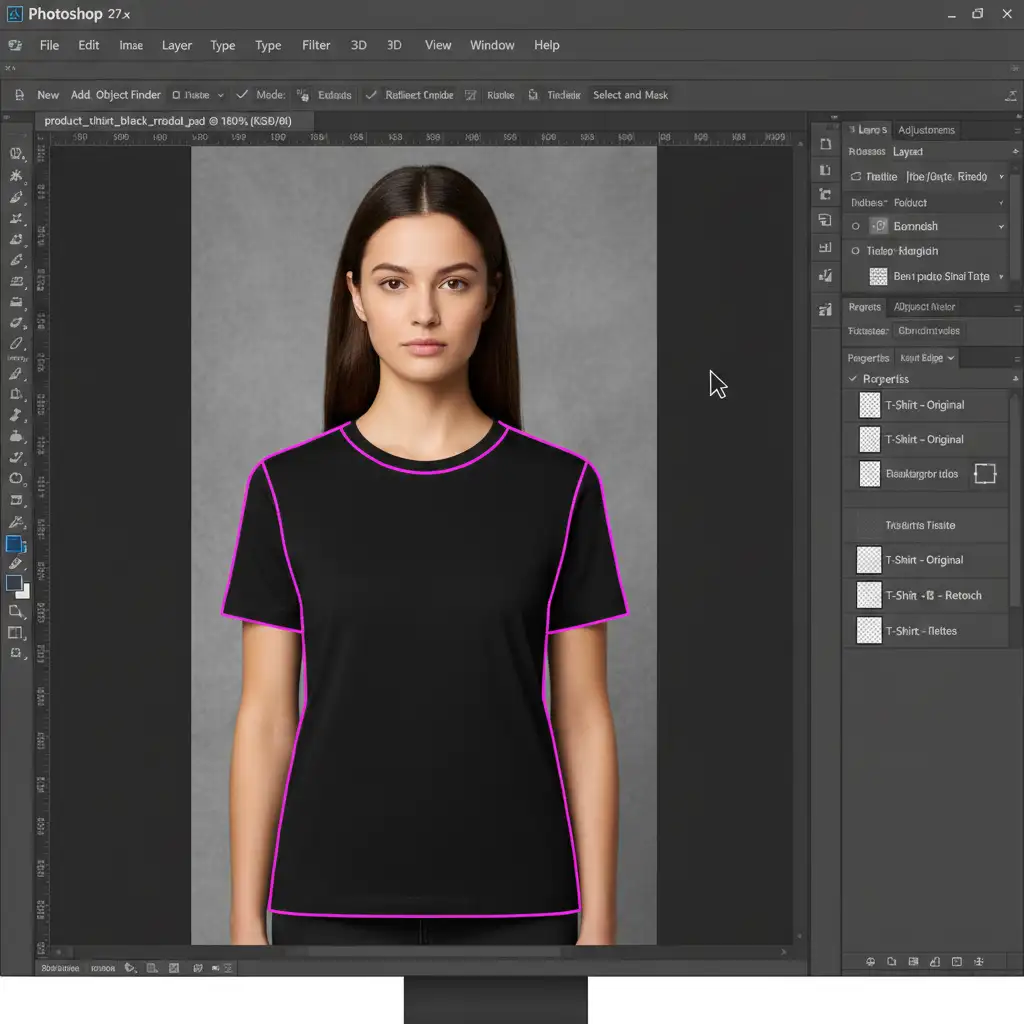Screen dimensions: 1024x1024
Task: Click the top icon in collapsed panel strip
Action: pyautogui.click(x=825, y=130)
